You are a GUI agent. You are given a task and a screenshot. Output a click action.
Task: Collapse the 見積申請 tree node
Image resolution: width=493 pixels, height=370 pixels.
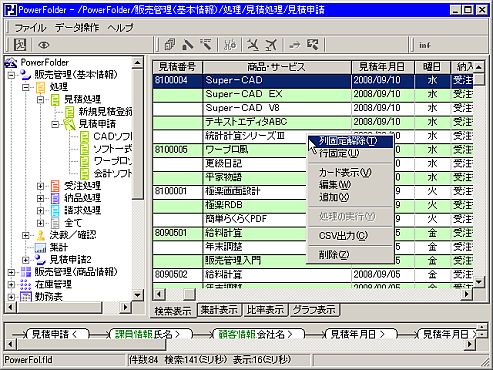coord(55,124)
